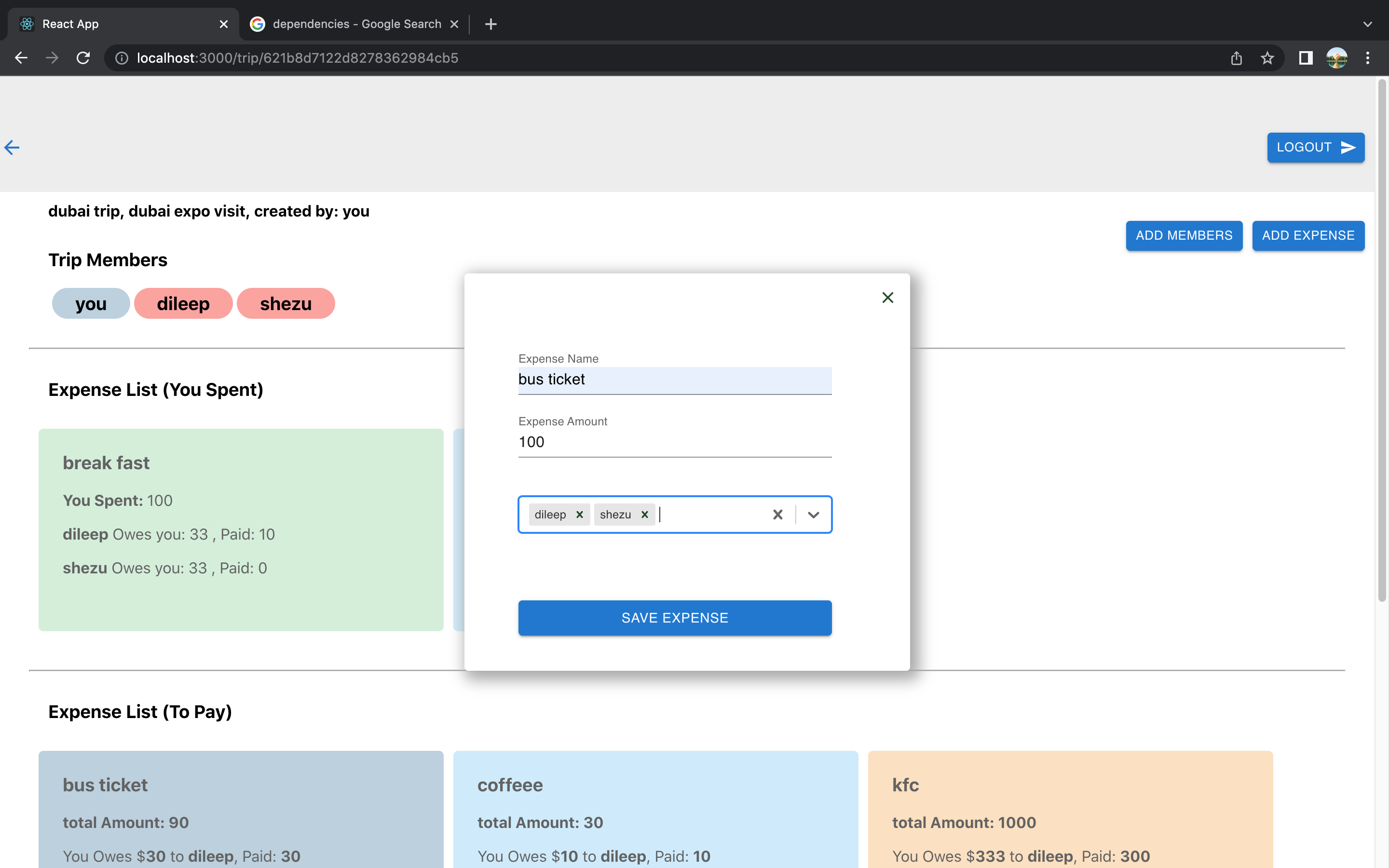Bookmark this page with the star icon
The height and width of the screenshot is (868, 1389).
[x=1267, y=58]
